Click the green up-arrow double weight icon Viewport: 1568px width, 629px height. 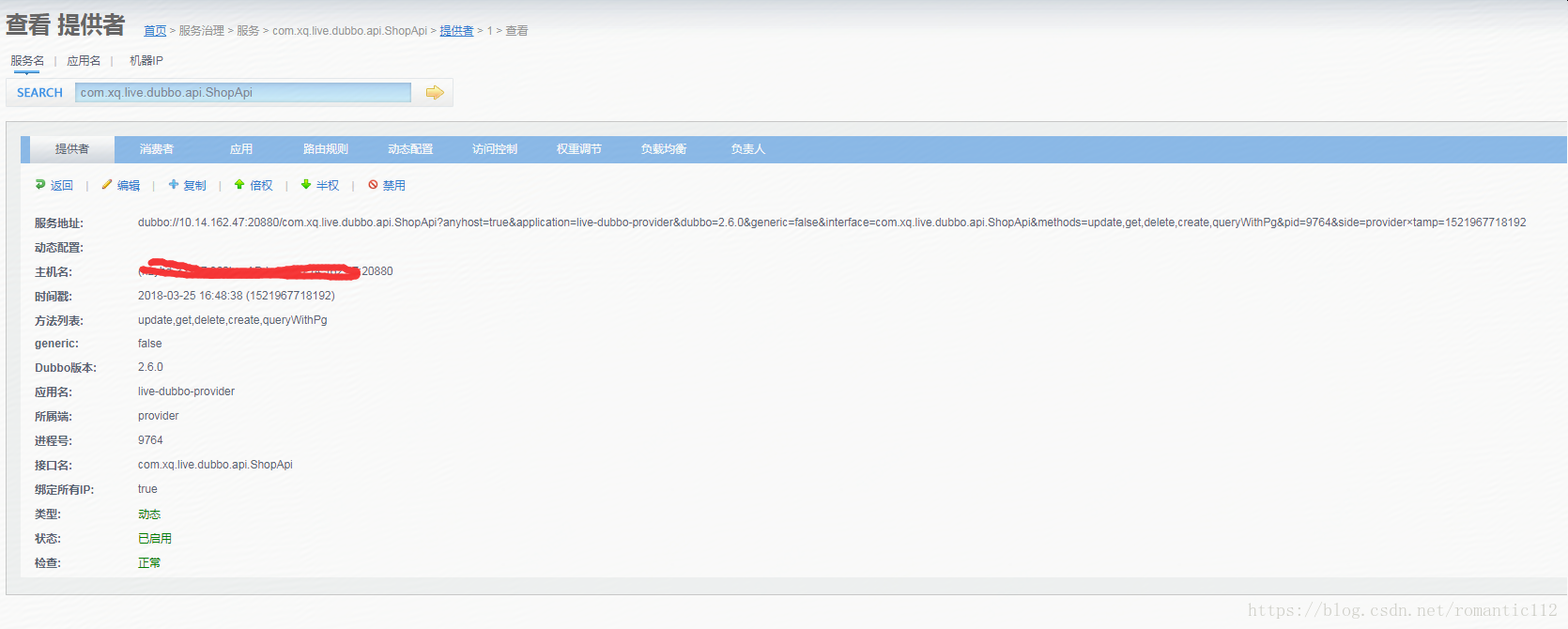(x=239, y=185)
